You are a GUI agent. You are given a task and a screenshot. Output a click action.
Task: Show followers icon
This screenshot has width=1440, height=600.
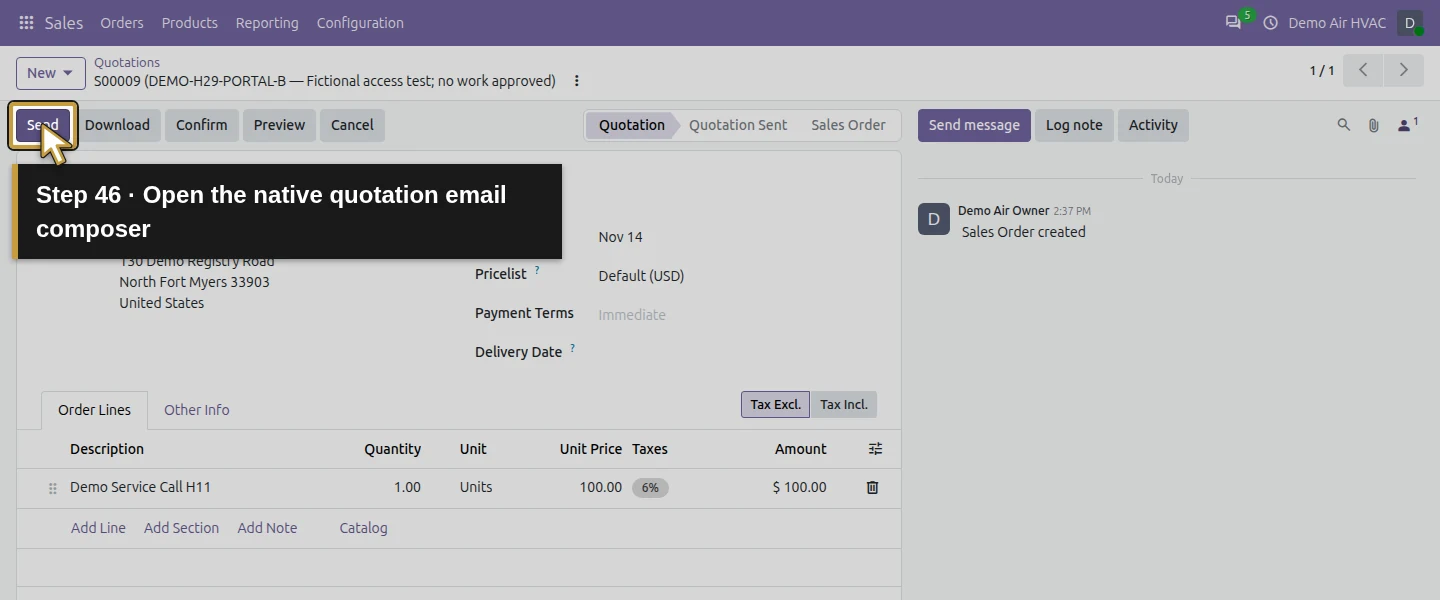1408,125
